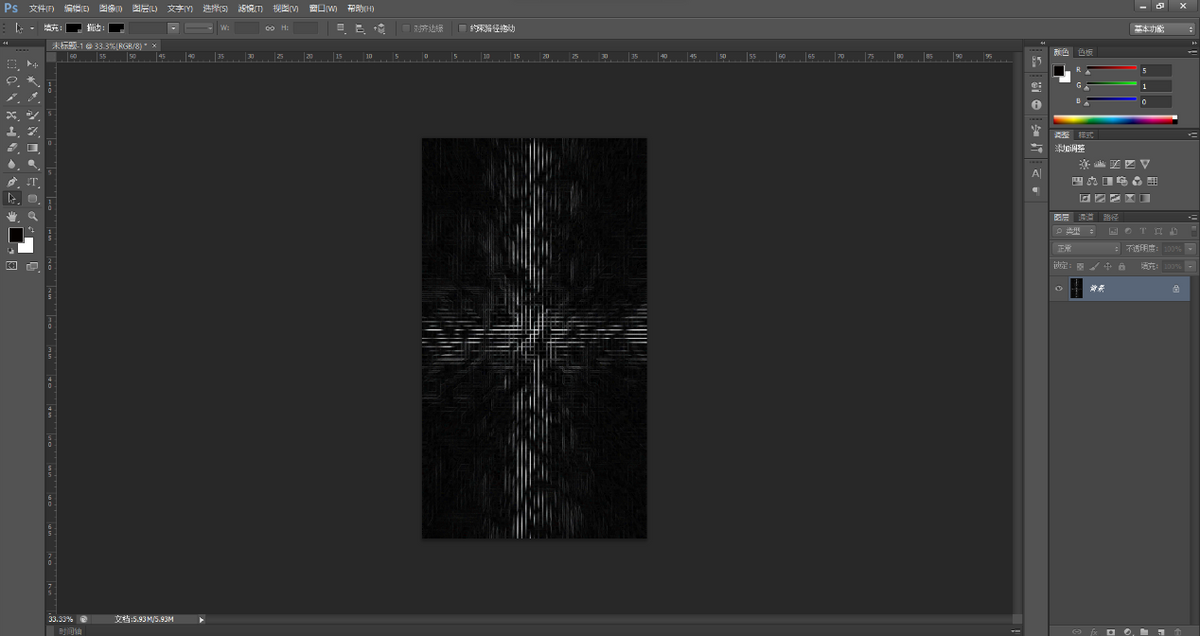The height and width of the screenshot is (636, 1200).
Task: Choose the Eyedropper tool
Action: [x=33, y=98]
